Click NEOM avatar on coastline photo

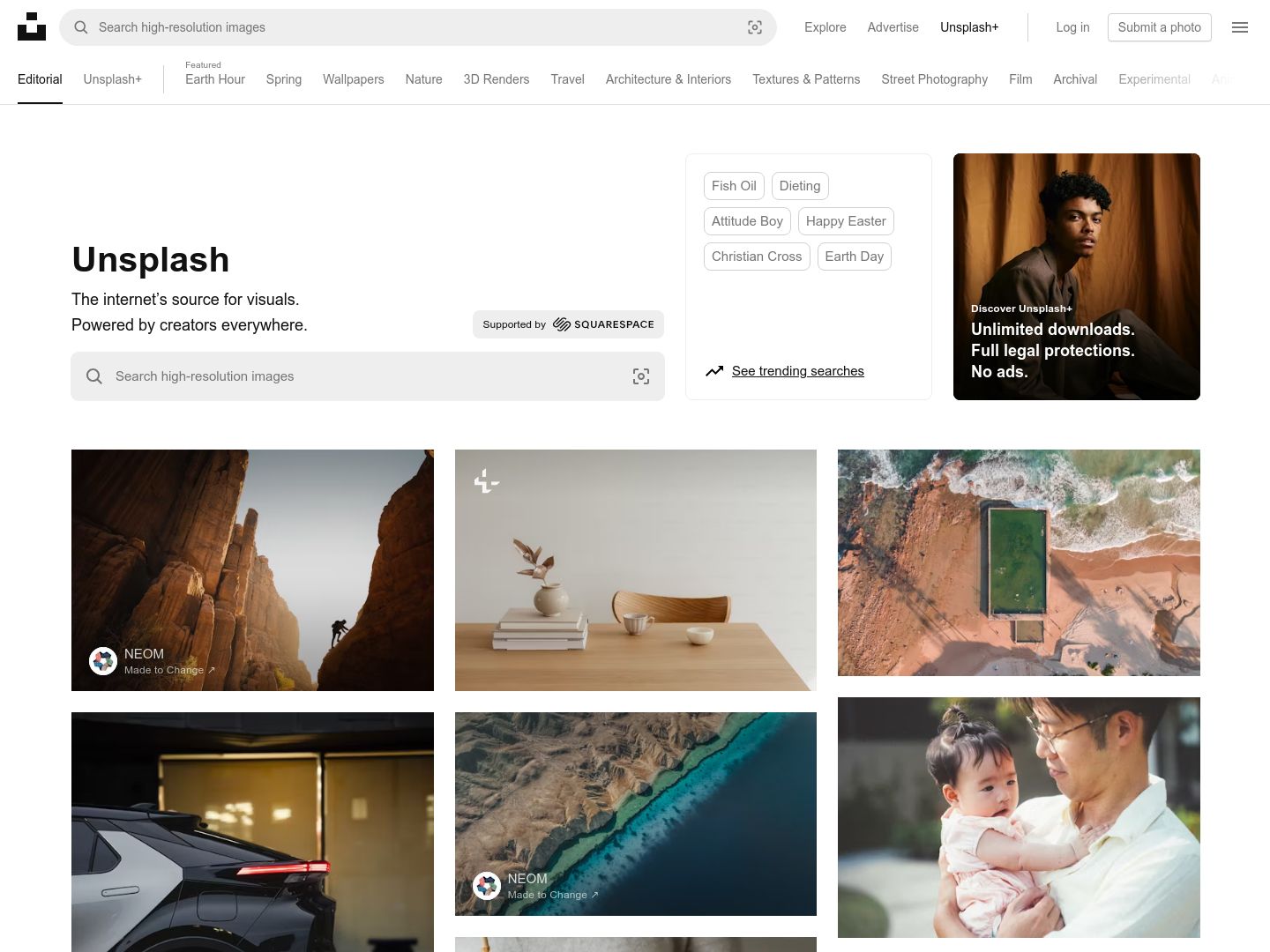pyautogui.click(x=487, y=886)
